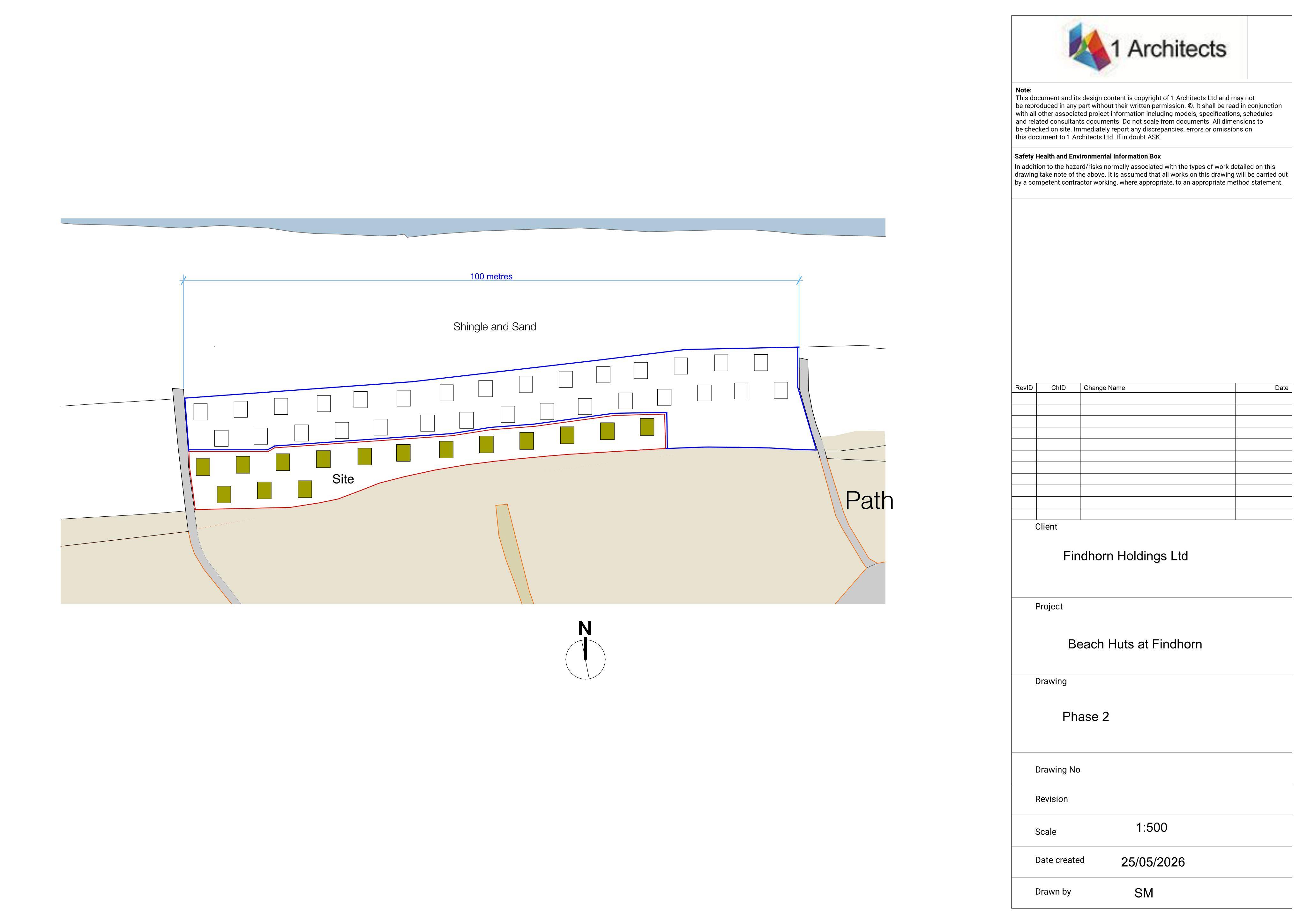Click the 'Client' field label
Image resolution: width=1307 pixels, height=924 pixels.
click(x=1046, y=527)
